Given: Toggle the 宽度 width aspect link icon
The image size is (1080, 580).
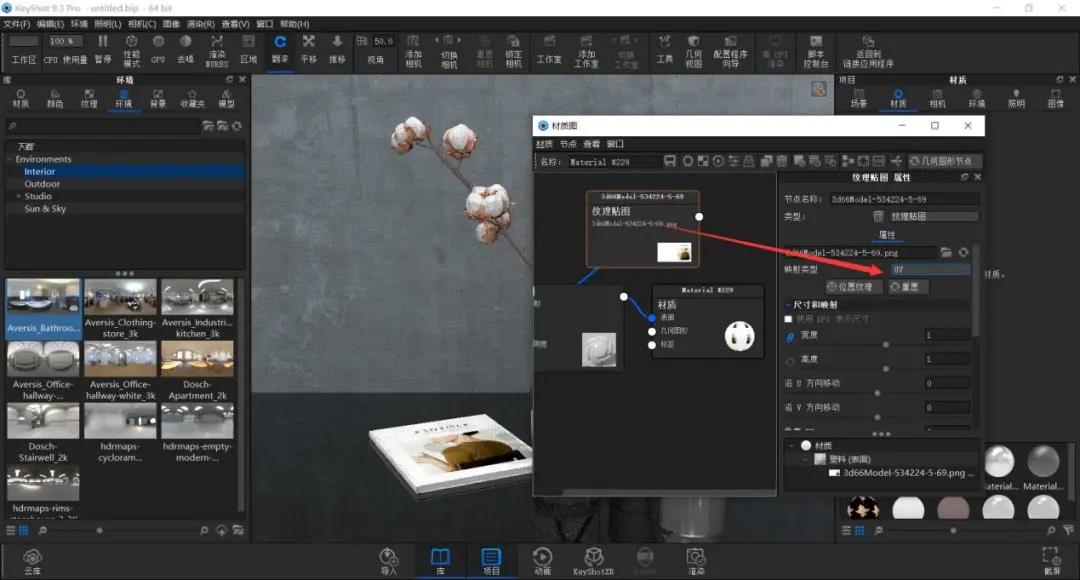Looking at the screenshot, I should [790, 337].
